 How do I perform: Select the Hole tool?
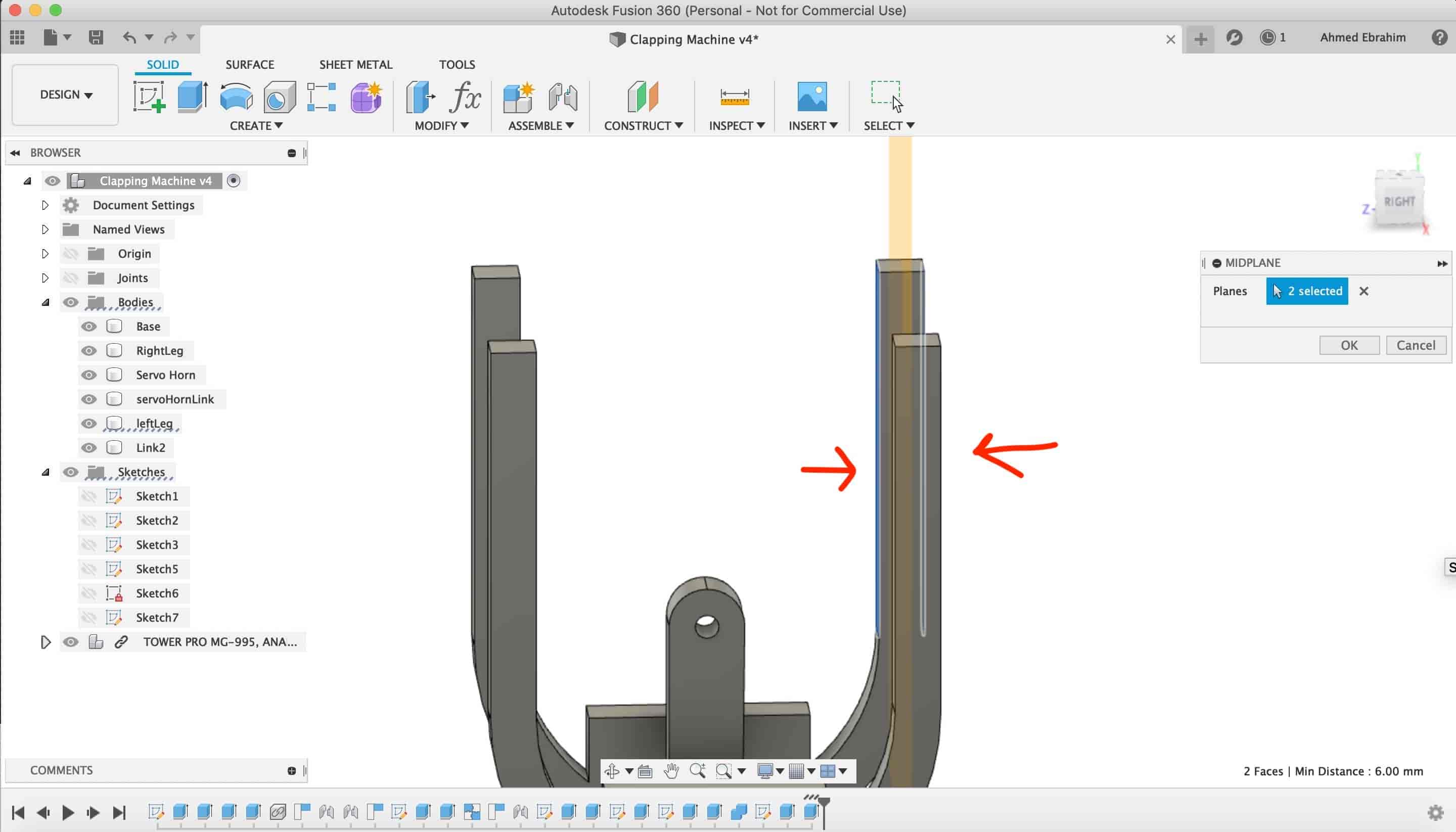[280, 97]
